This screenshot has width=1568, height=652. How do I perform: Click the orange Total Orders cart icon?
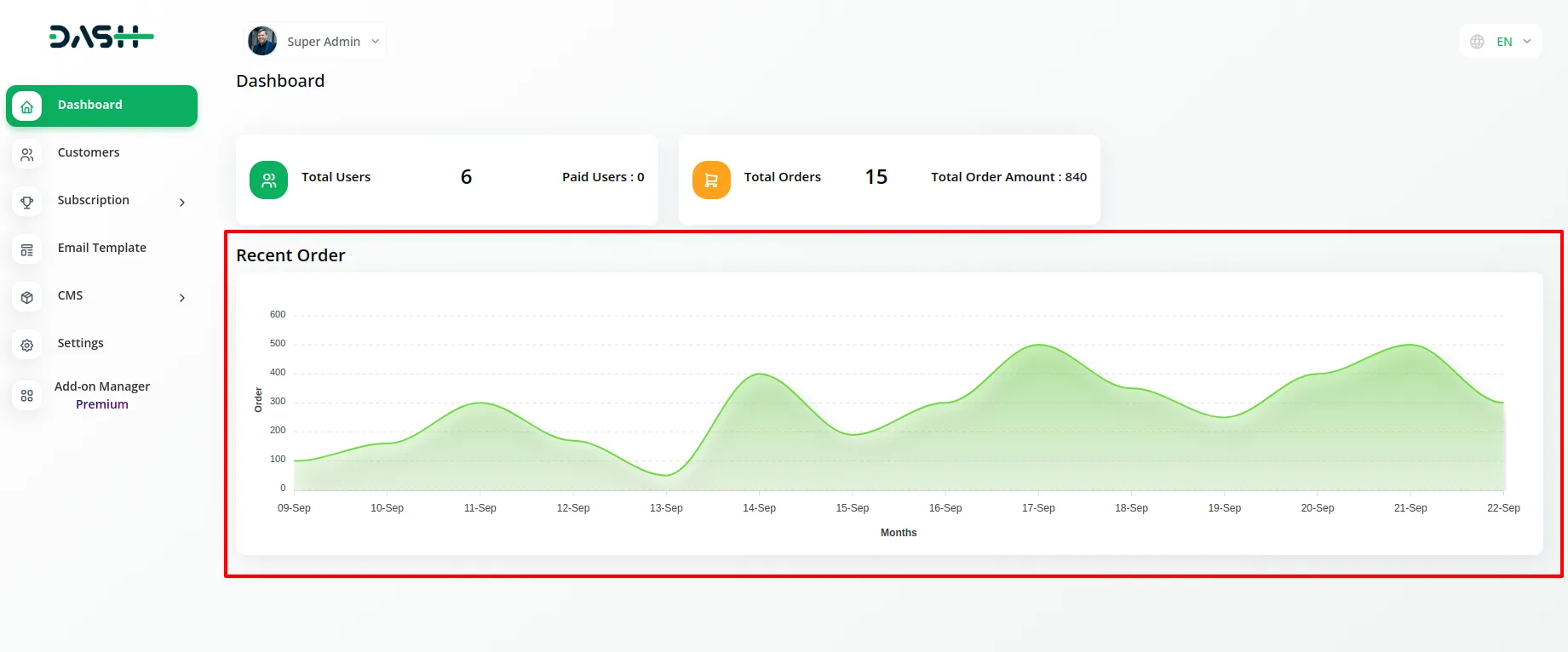pos(711,180)
